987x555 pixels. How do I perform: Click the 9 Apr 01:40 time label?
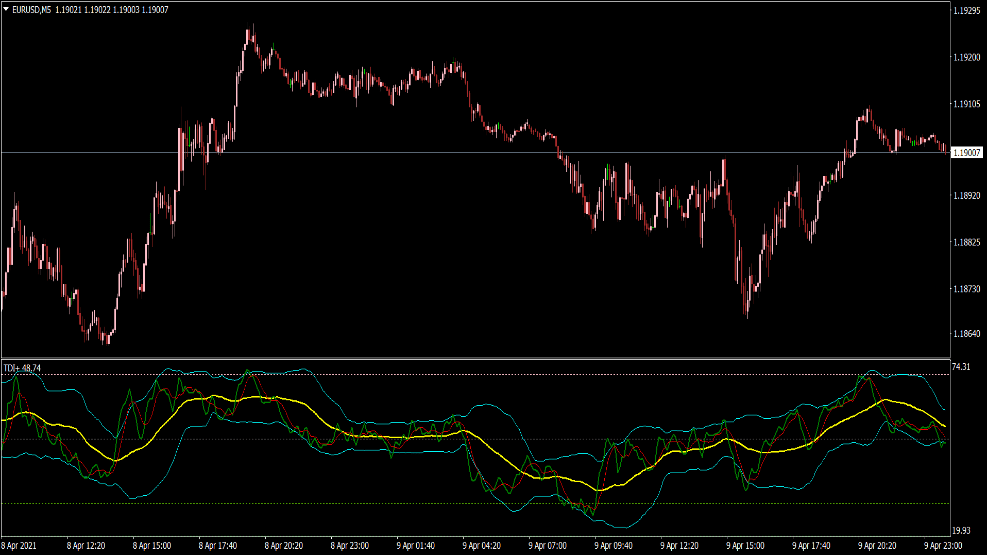tap(415, 546)
